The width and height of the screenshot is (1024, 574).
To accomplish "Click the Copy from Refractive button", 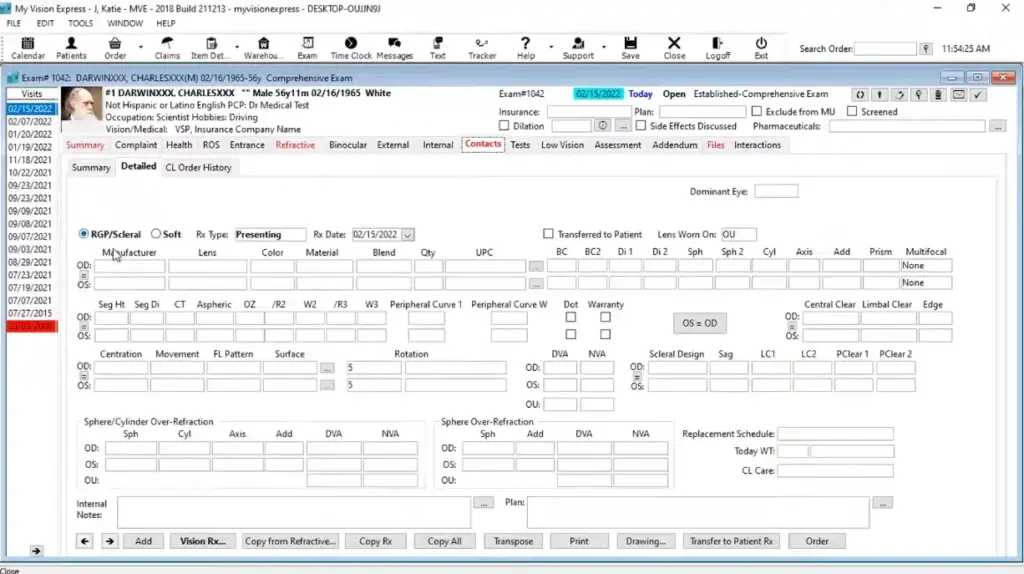I will click(290, 541).
